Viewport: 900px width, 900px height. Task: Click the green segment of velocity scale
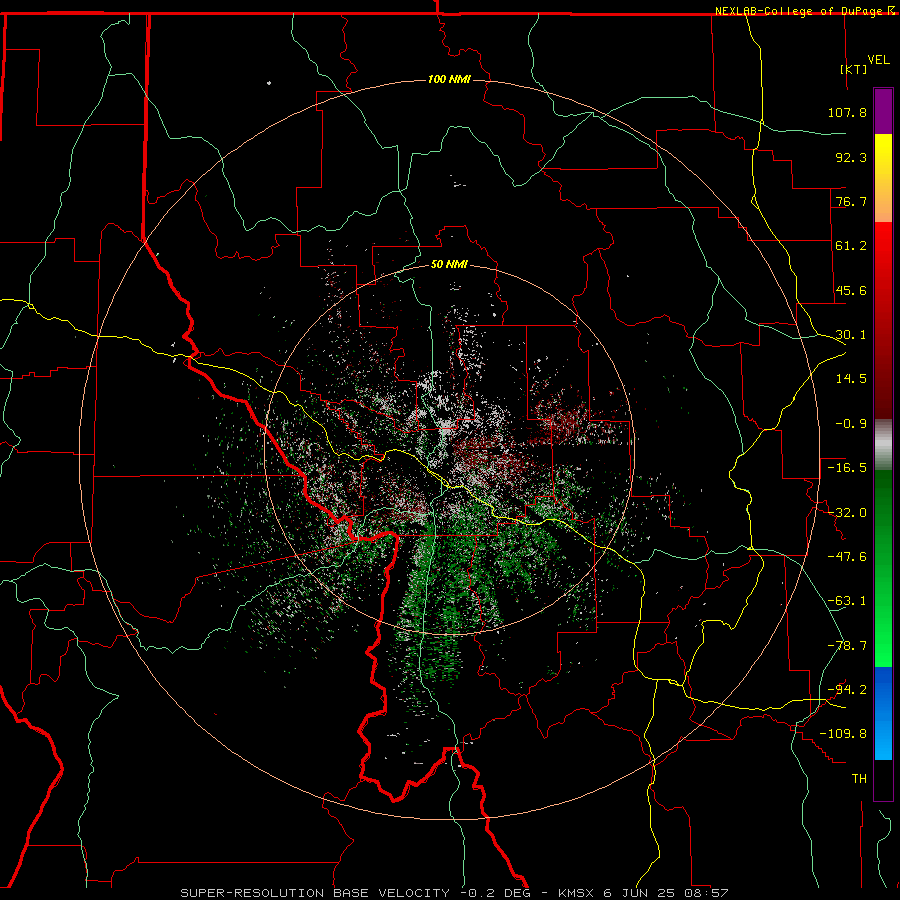pyautogui.click(x=883, y=568)
